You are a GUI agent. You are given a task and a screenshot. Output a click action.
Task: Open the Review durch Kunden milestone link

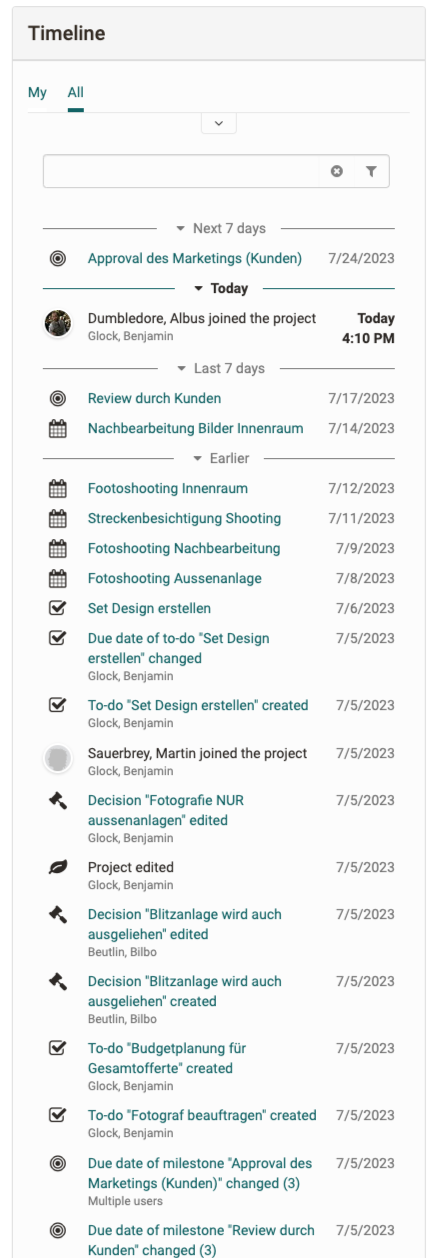(155, 399)
